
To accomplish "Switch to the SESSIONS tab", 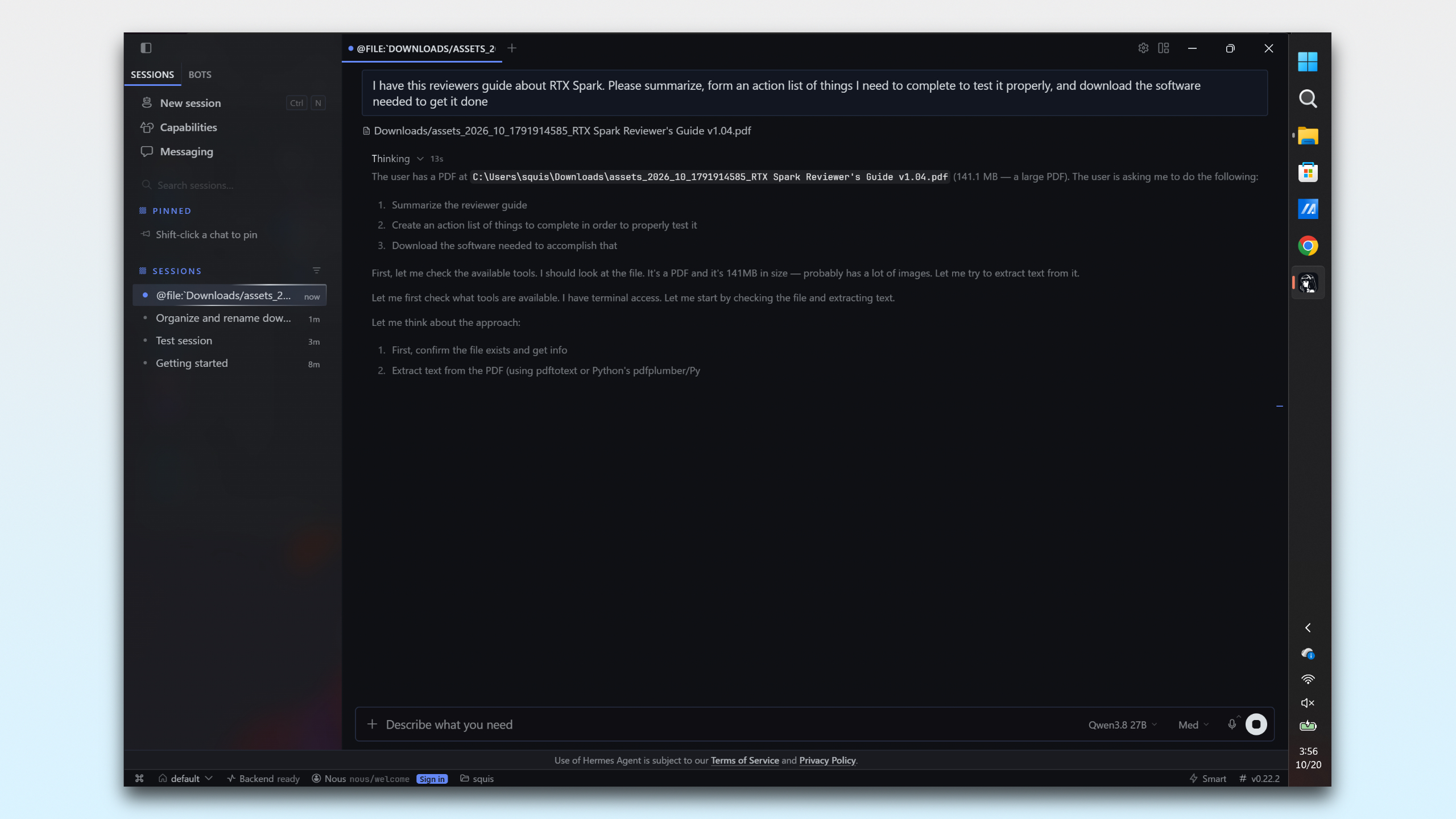I will click(152, 75).
